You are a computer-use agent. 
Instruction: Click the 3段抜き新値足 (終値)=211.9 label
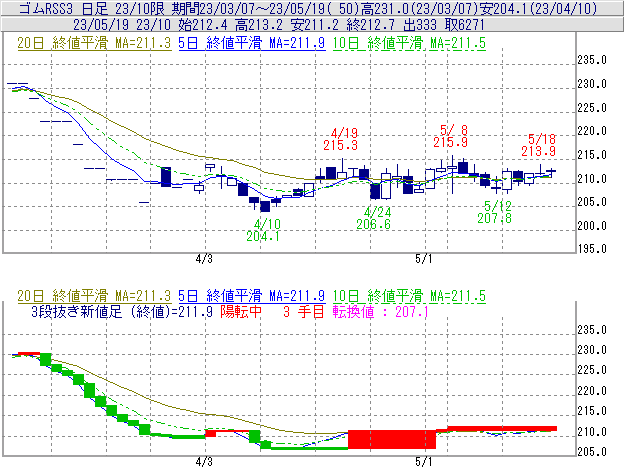click(x=122, y=311)
